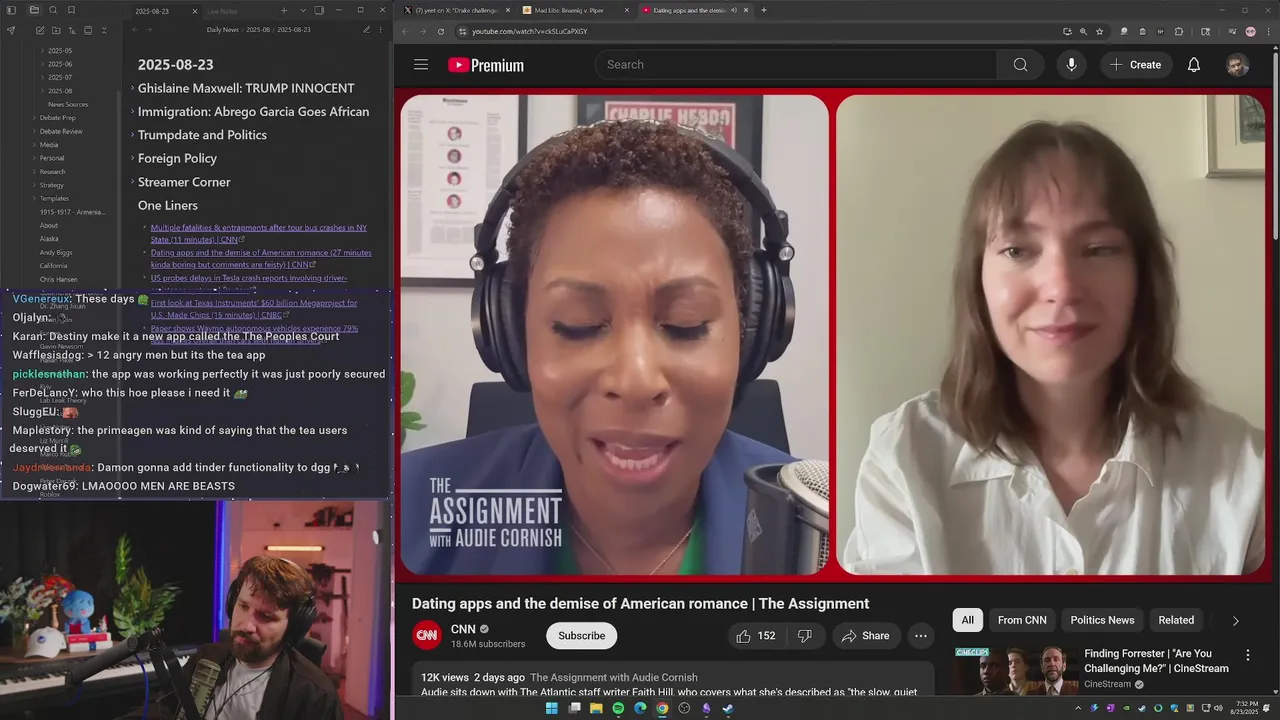
Task: Select the From CNN filter chip
Action: 1022,620
